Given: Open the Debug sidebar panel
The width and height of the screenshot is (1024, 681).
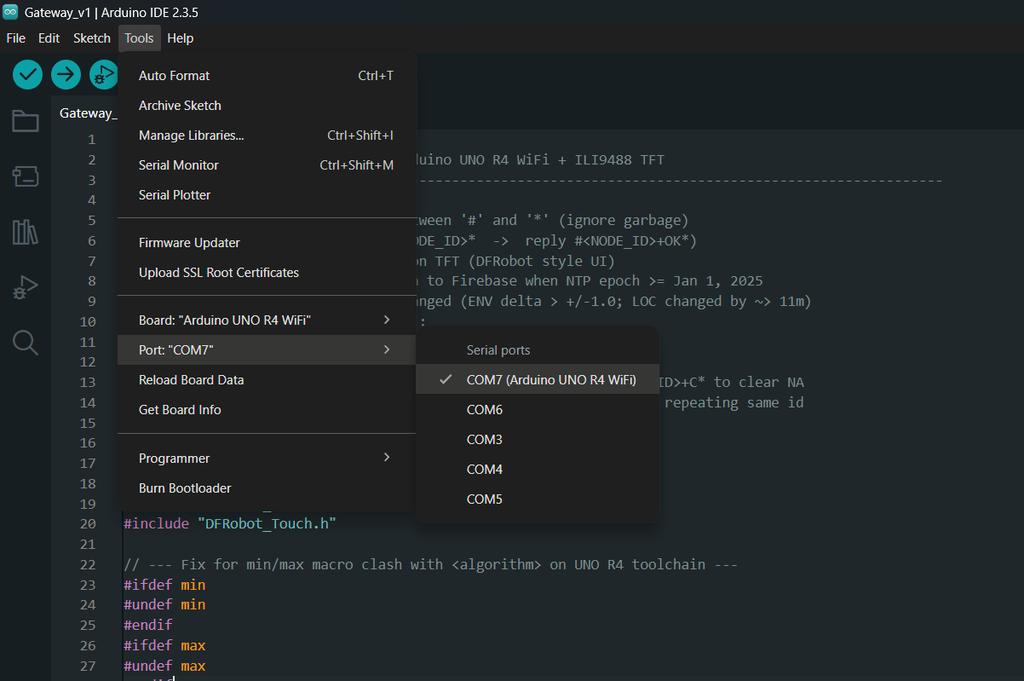Looking at the screenshot, I should 25,288.
